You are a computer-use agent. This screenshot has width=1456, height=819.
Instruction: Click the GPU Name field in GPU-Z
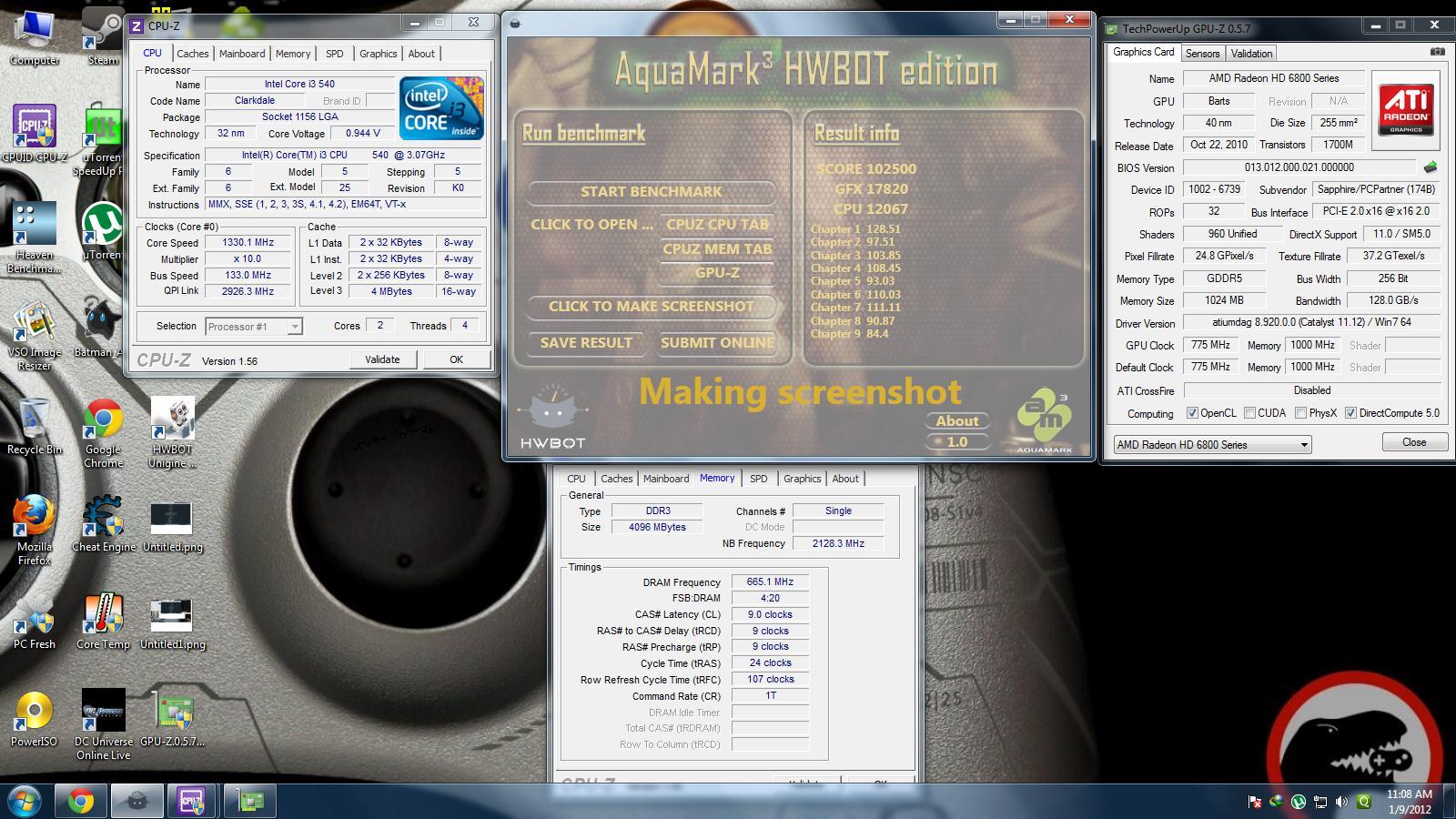point(1273,78)
